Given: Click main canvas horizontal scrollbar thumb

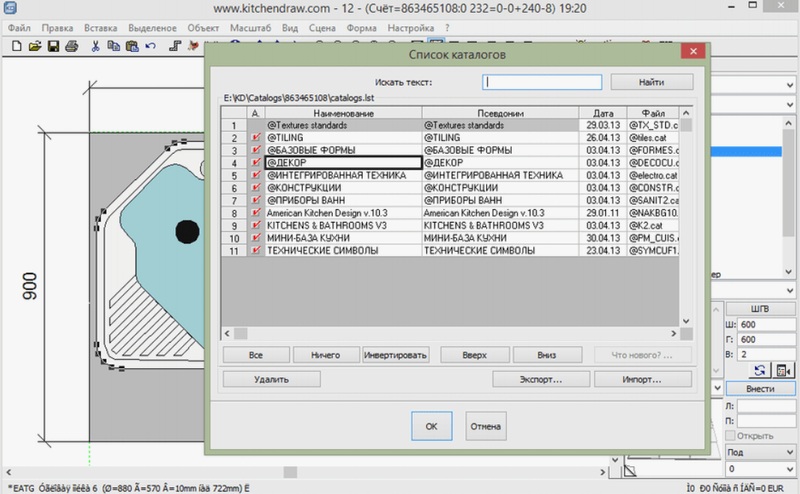Looking at the screenshot, I should click(x=290, y=472).
